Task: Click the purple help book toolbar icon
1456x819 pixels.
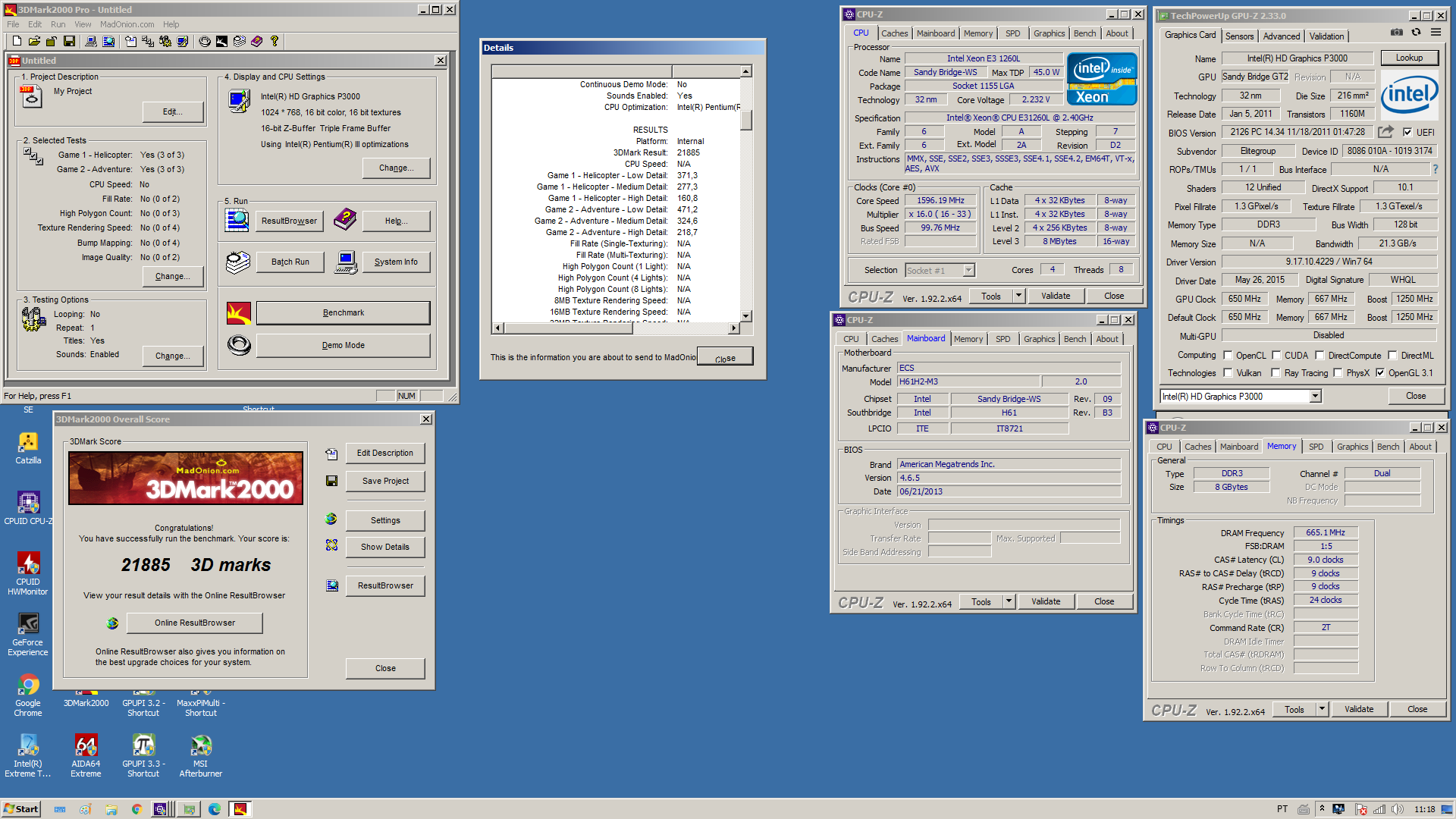Action: [x=256, y=42]
